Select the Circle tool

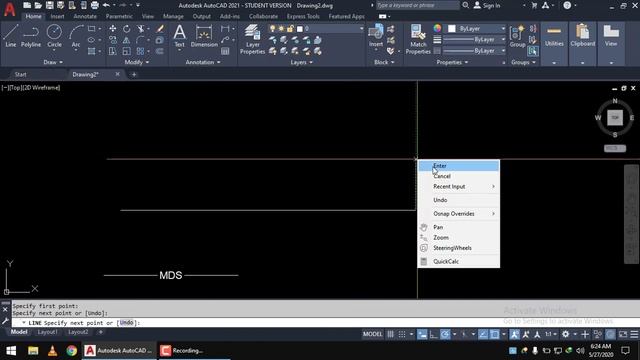tap(54, 36)
